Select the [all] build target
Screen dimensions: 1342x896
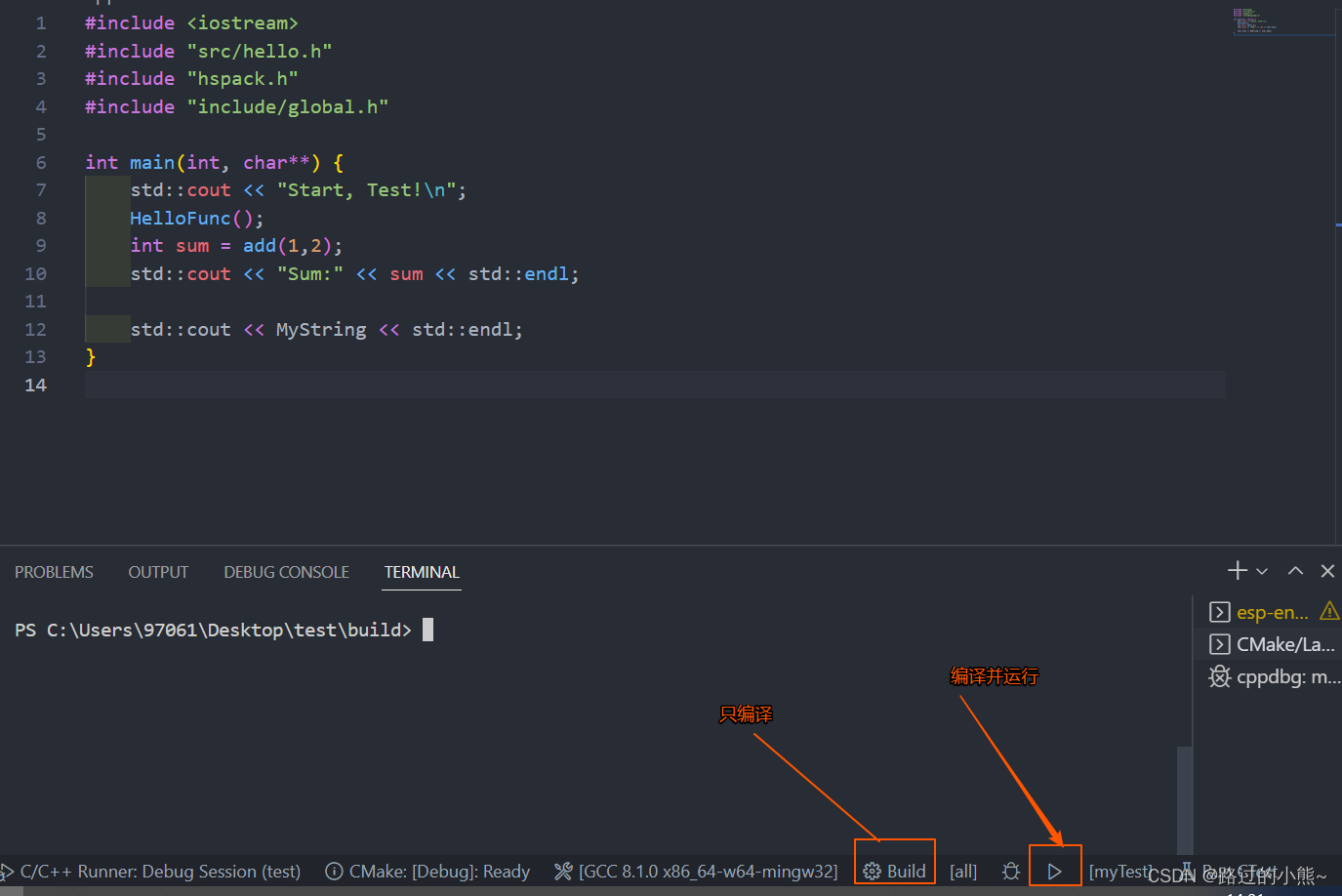click(963, 872)
